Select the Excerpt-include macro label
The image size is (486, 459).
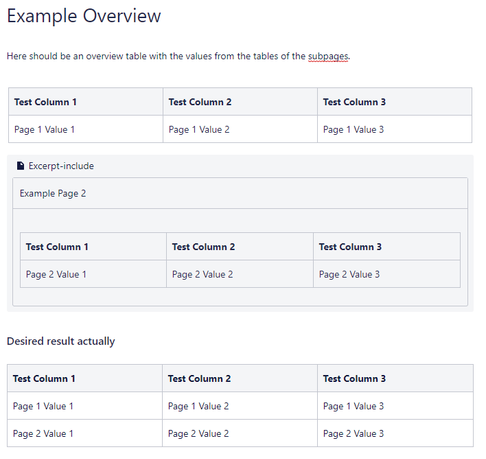pyautogui.click(x=61, y=166)
